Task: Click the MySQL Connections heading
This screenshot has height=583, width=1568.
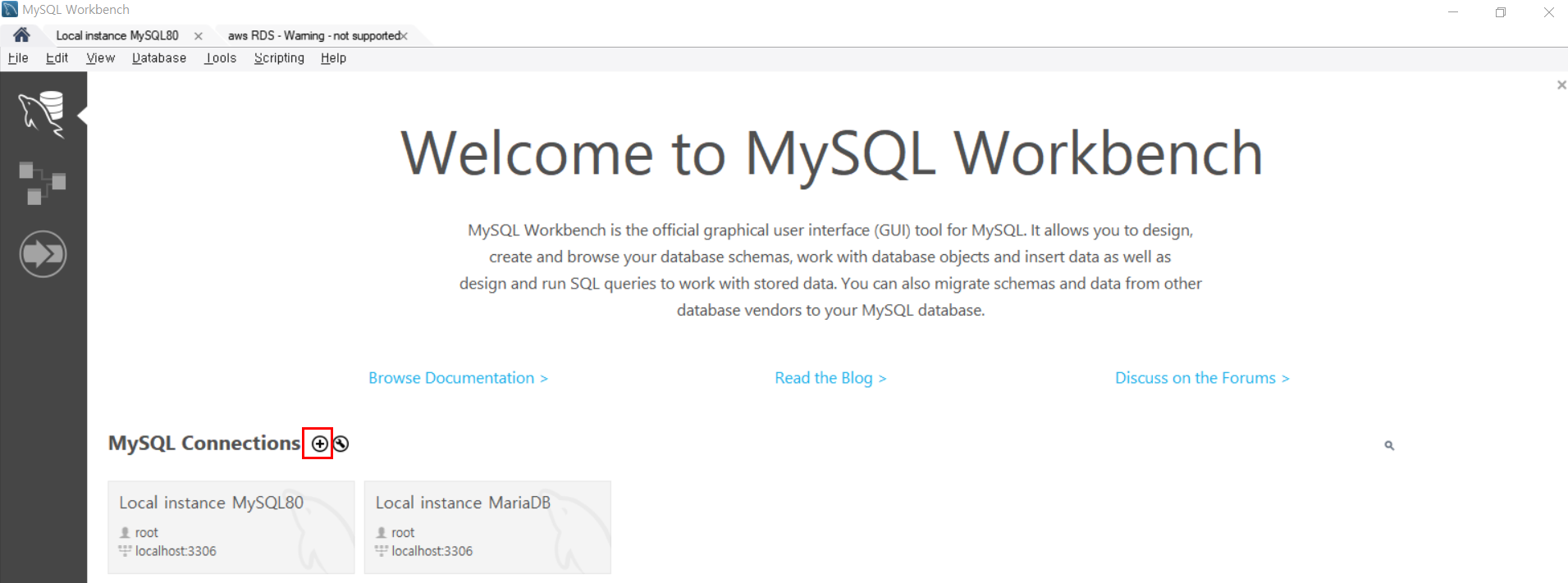Action: [204, 443]
